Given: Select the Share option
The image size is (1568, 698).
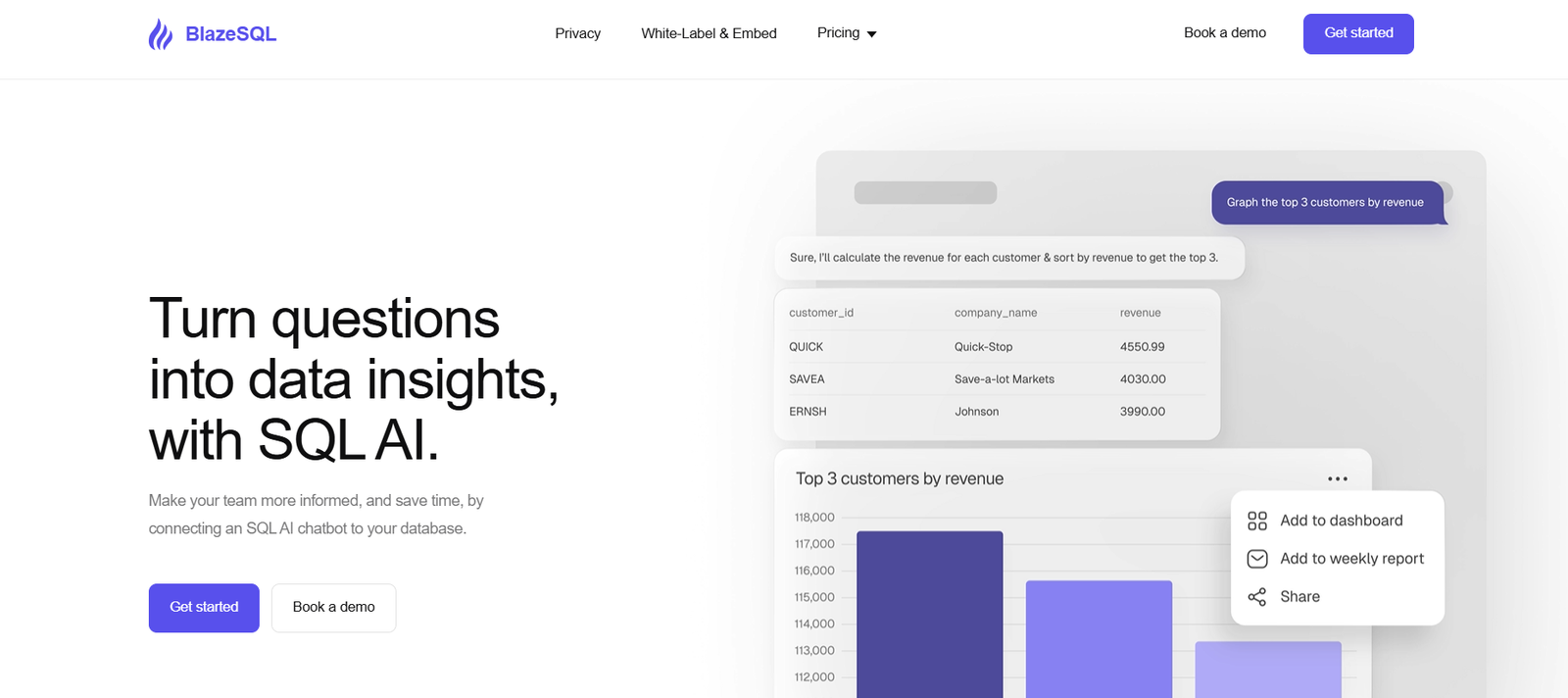Looking at the screenshot, I should point(1300,597).
